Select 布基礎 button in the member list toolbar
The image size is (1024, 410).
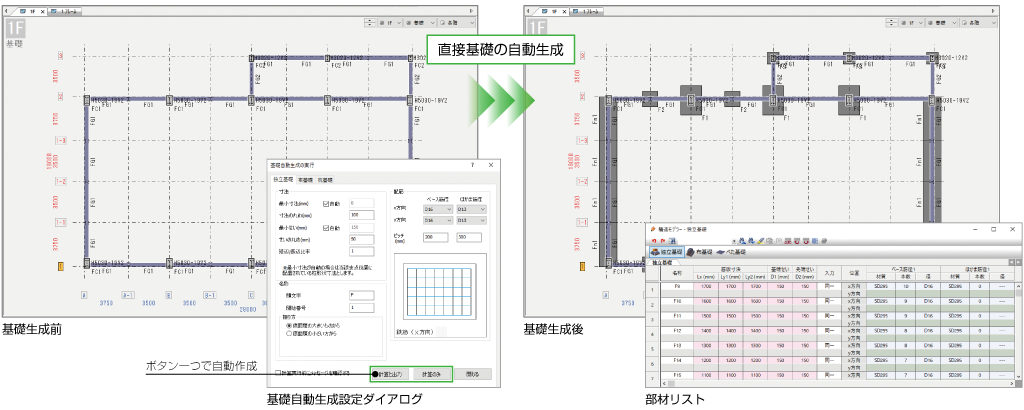[699, 252]
